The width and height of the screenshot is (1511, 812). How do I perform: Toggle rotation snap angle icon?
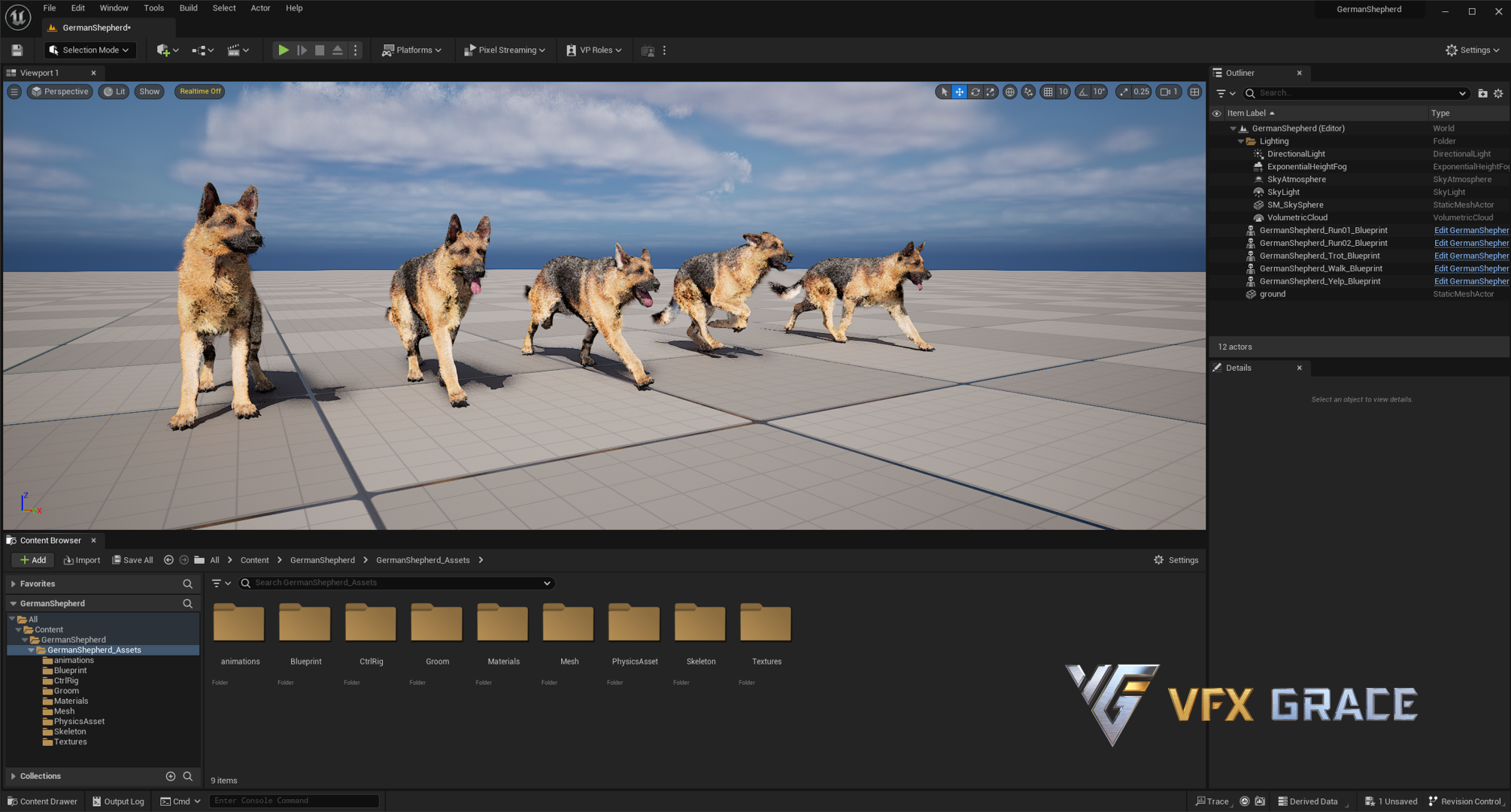[1083, 92]
